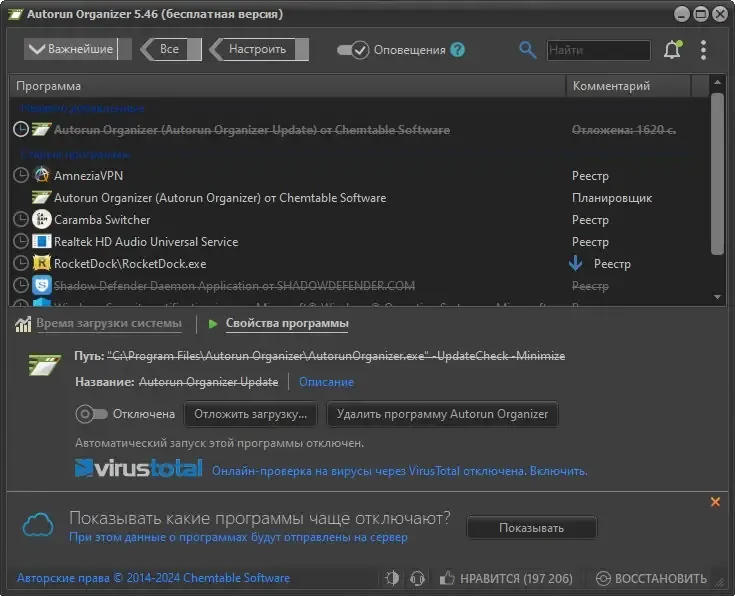
Task: Open notifications bell icon
Action: click(673, 50)
